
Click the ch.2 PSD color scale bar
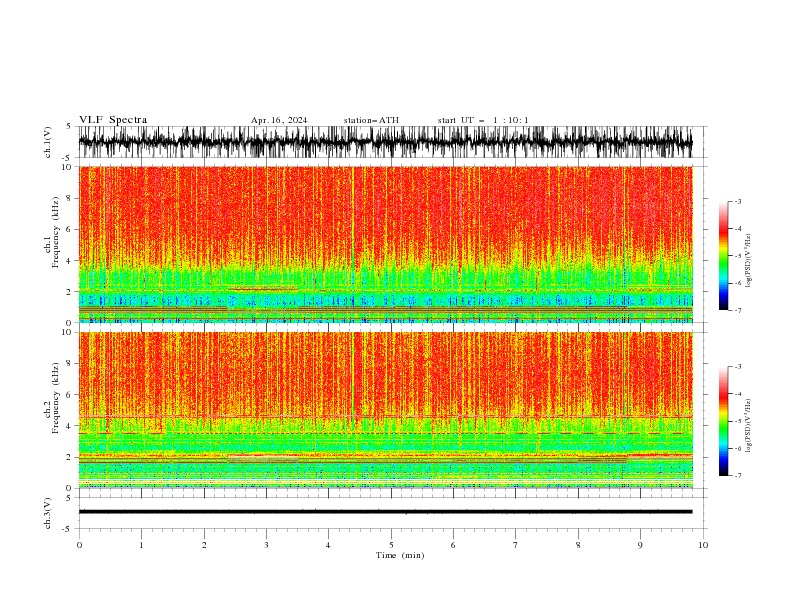click(723, 421)
